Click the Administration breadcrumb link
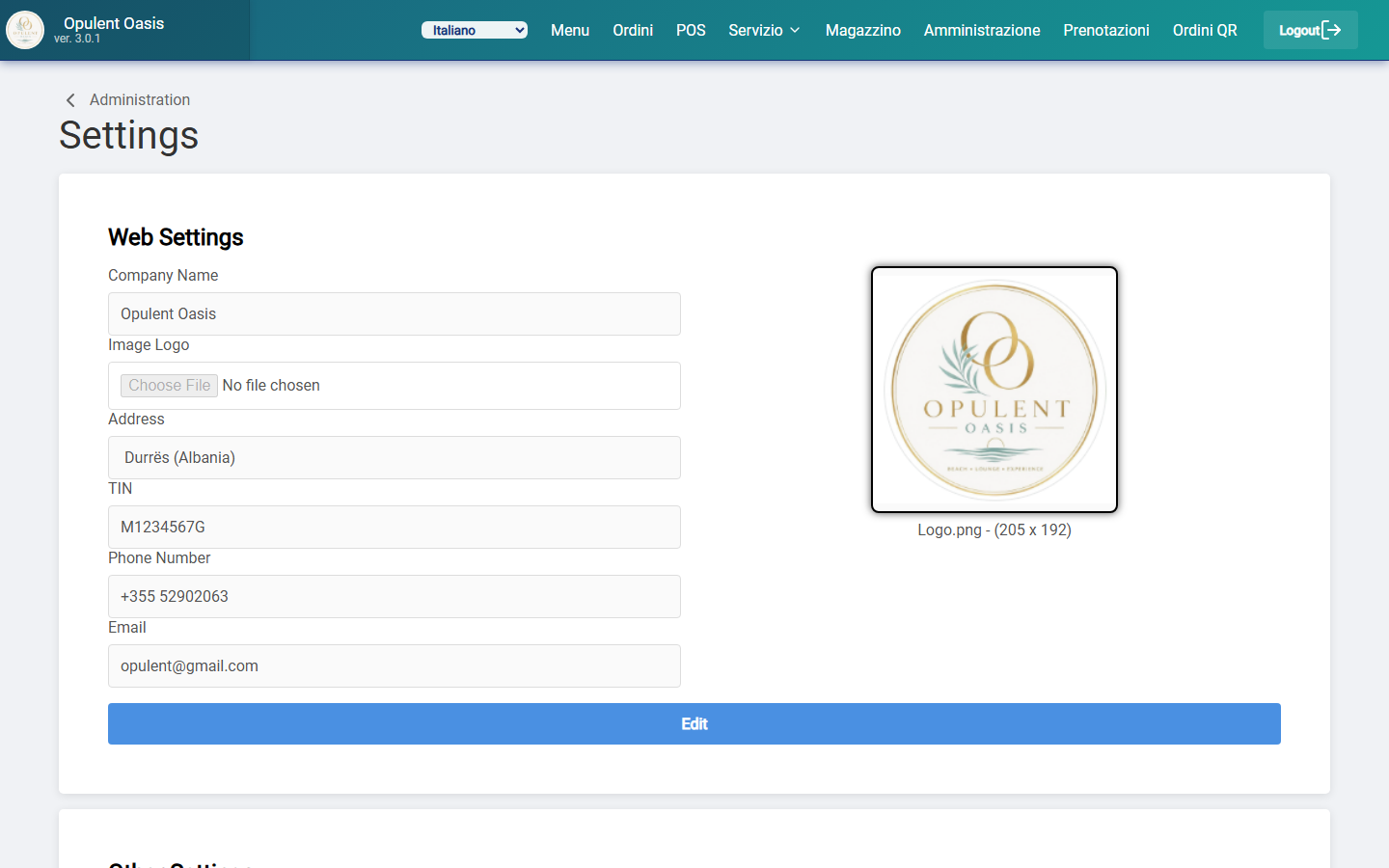The height and width of the screenshot is (868, 1389). [140, 99]
